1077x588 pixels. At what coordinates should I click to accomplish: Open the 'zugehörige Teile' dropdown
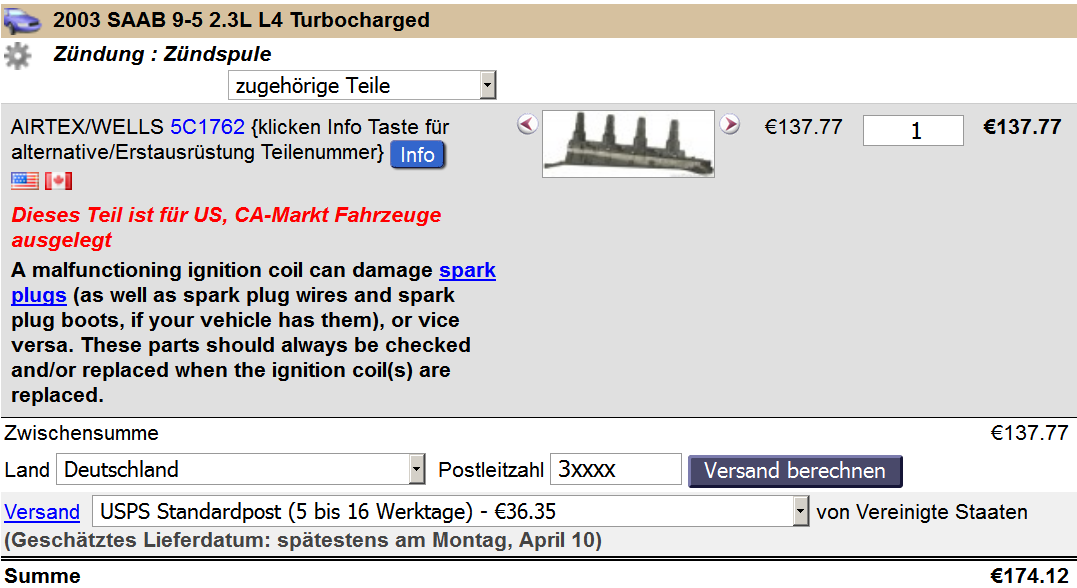(362, 85)
